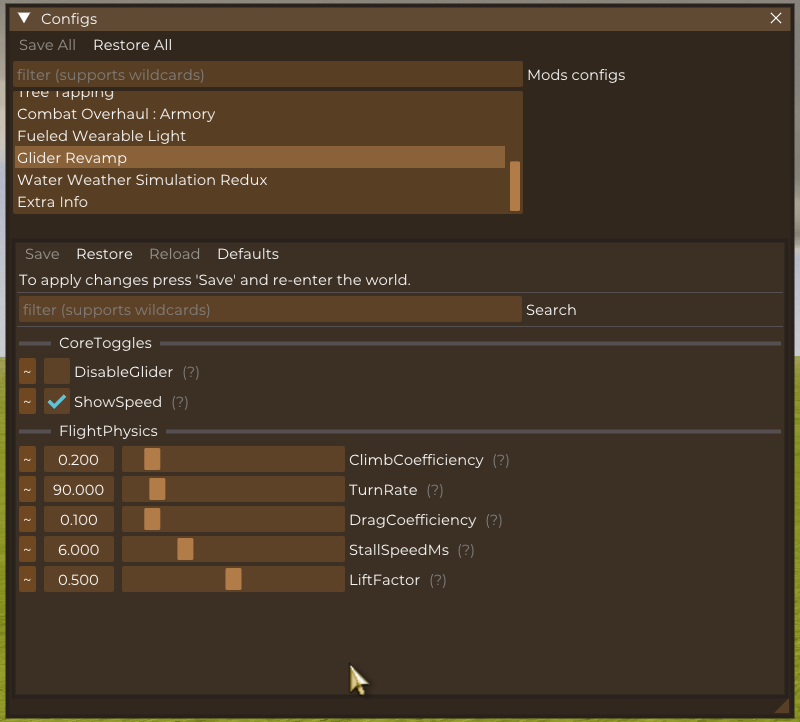800x722 pixels.
Task: Collapse the CoreToggles section header
Action: coord(105,343)
